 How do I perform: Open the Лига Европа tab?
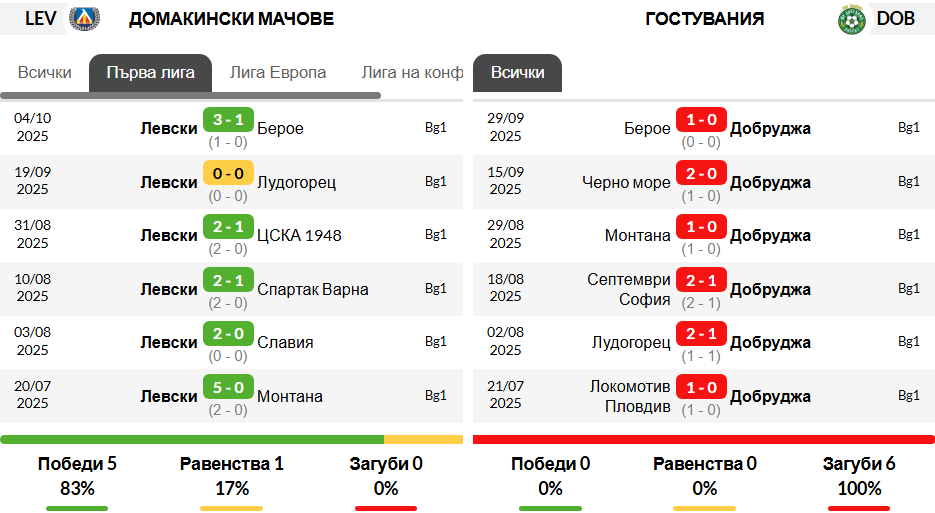[x=277, y=73]
